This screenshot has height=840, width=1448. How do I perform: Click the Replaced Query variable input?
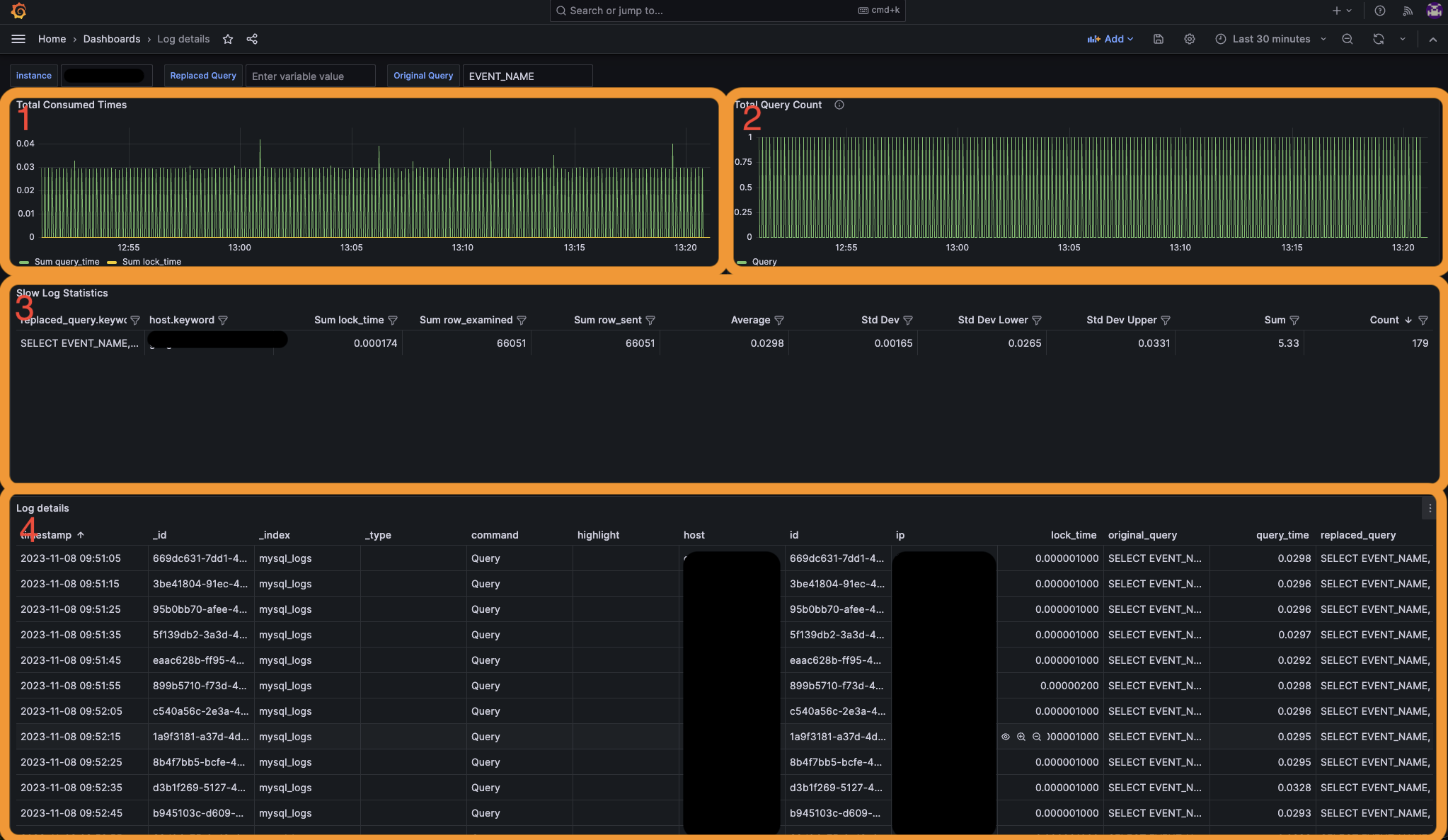click(310, 76)
